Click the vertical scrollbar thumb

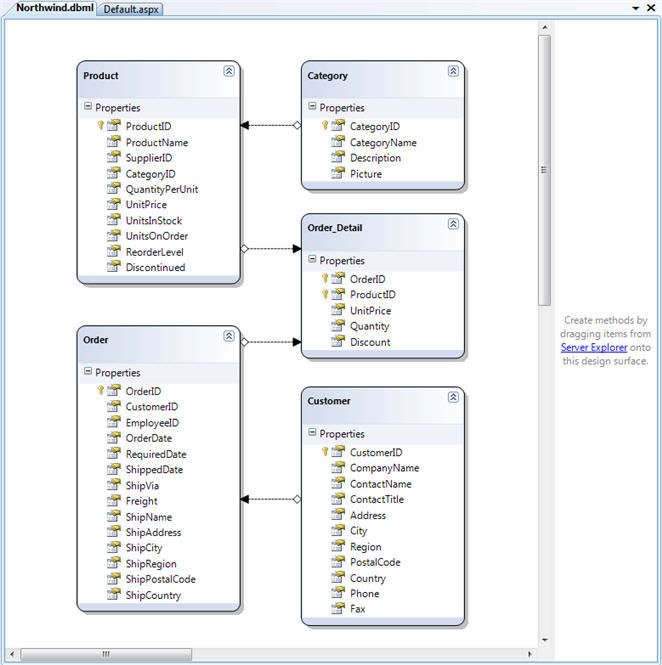pyautogui.click(x=545, y=170)
